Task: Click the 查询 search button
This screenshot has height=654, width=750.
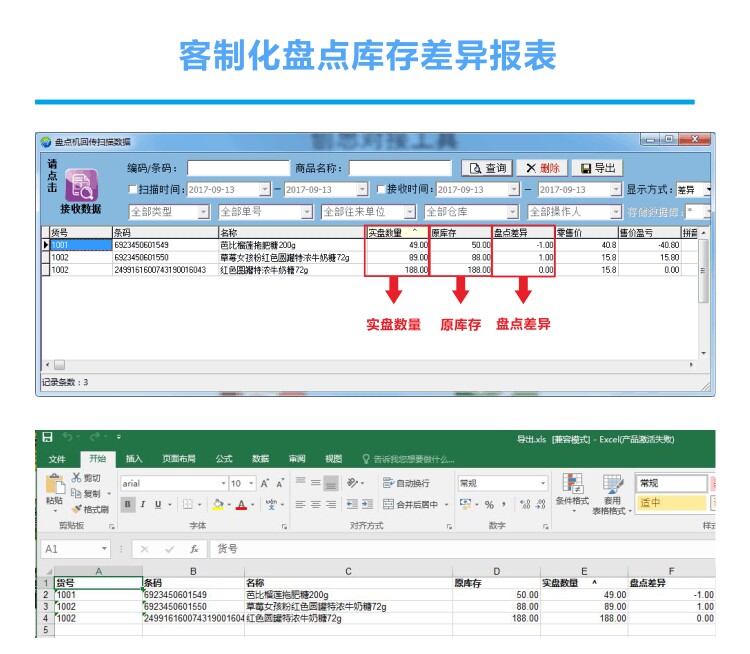Action: pos(487,168)
